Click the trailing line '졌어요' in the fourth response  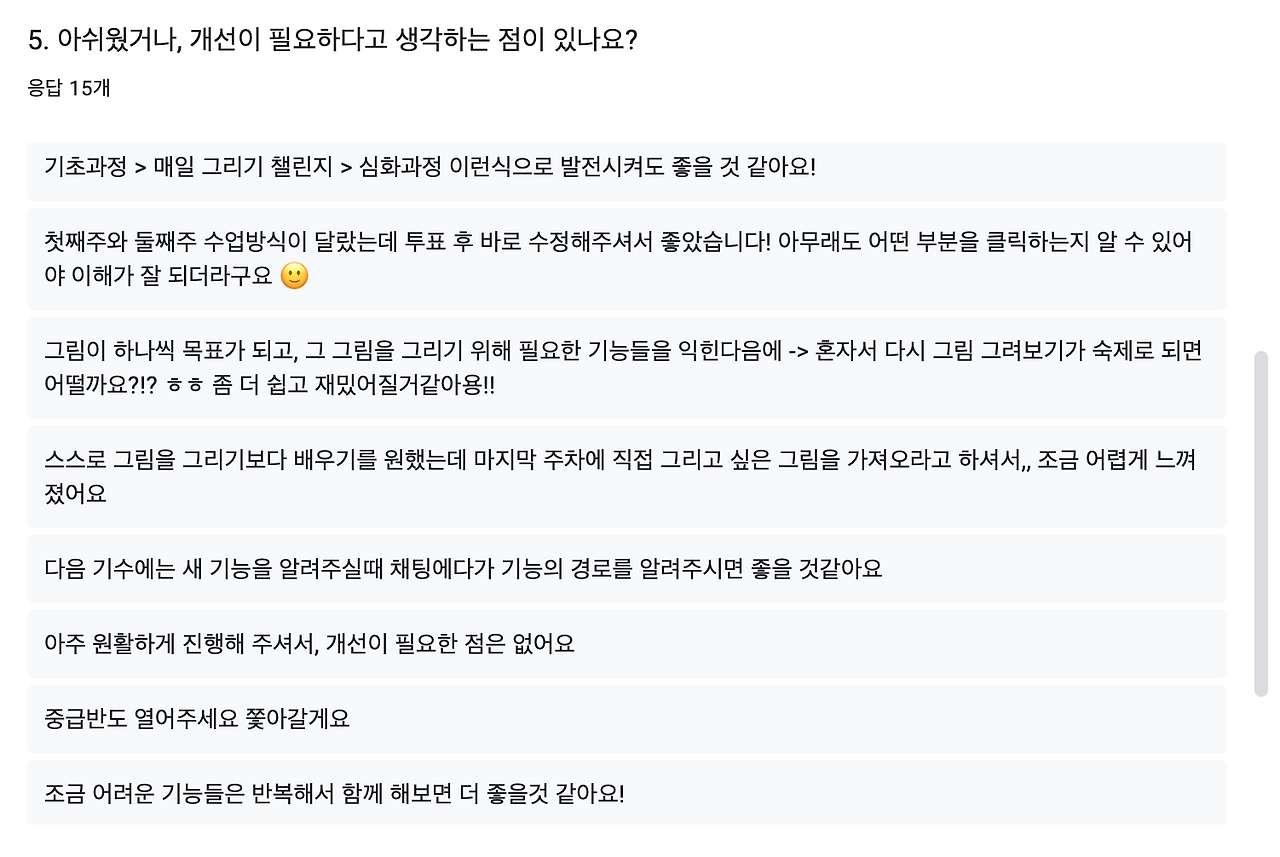point(75,494)
